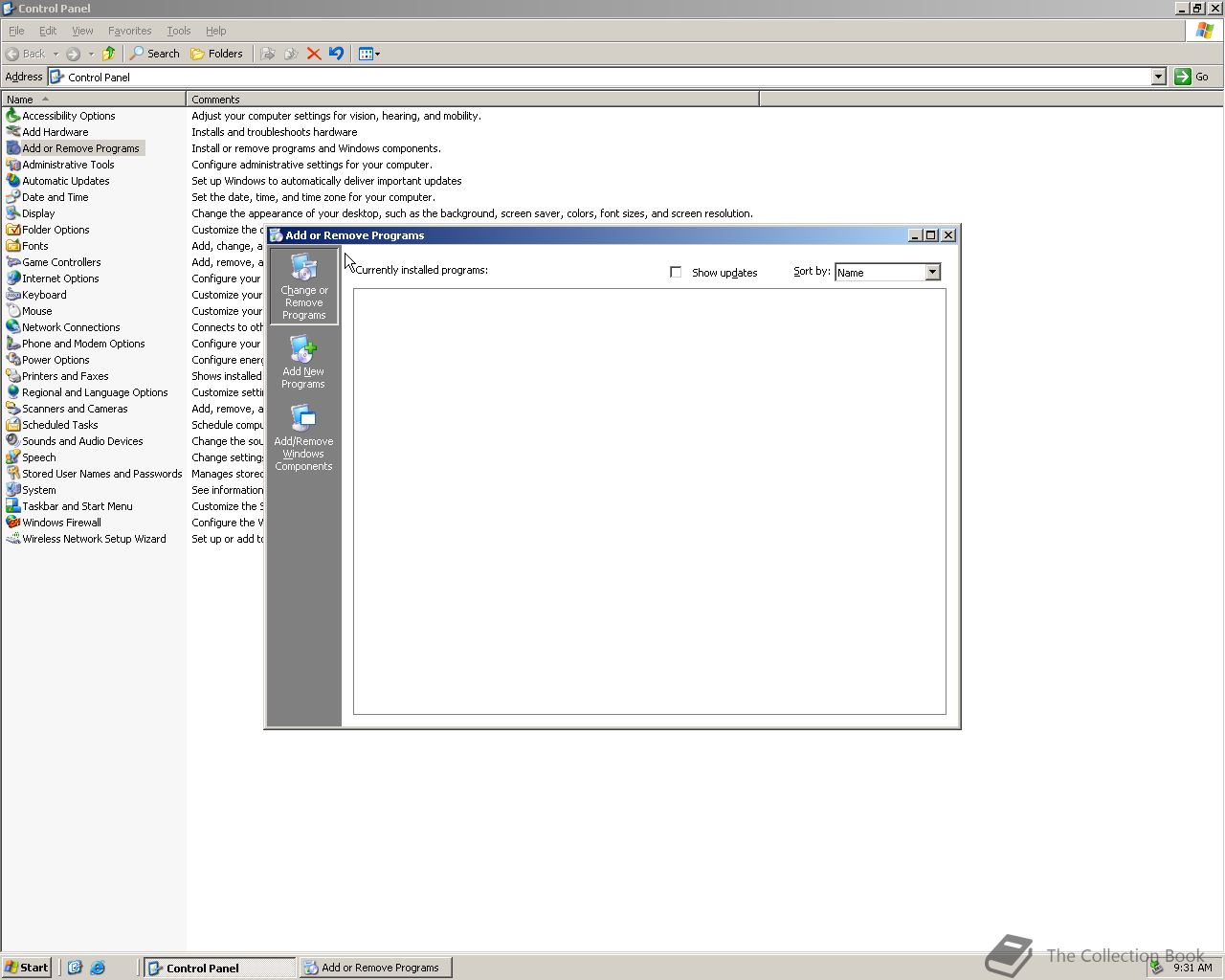Open Network Connections icon
Screen dimensions: 1225x980
13,327
